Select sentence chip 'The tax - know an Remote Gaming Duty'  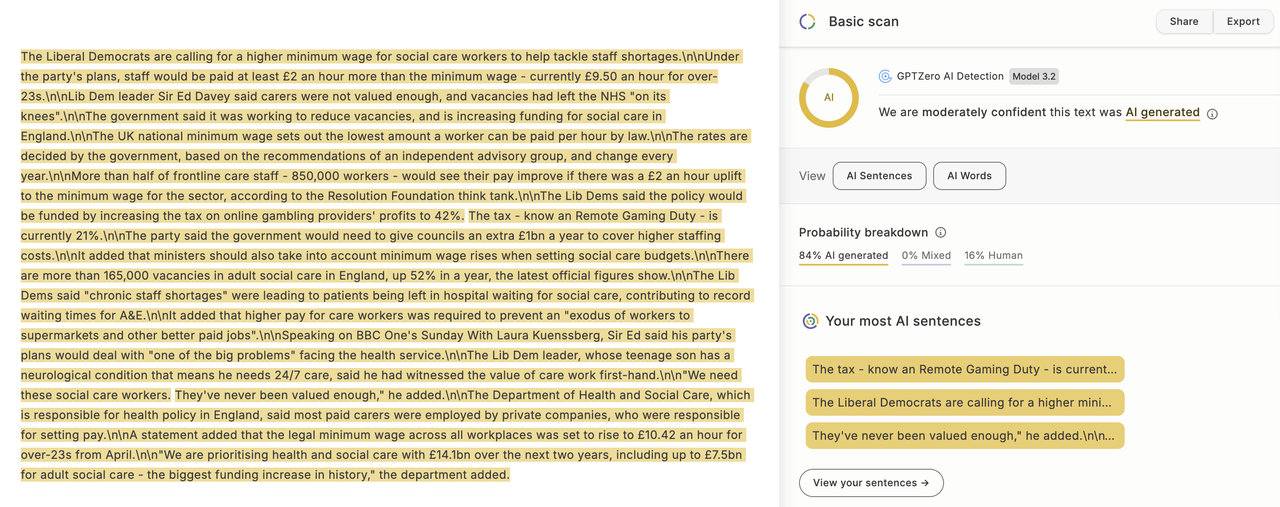click(964, 370)
